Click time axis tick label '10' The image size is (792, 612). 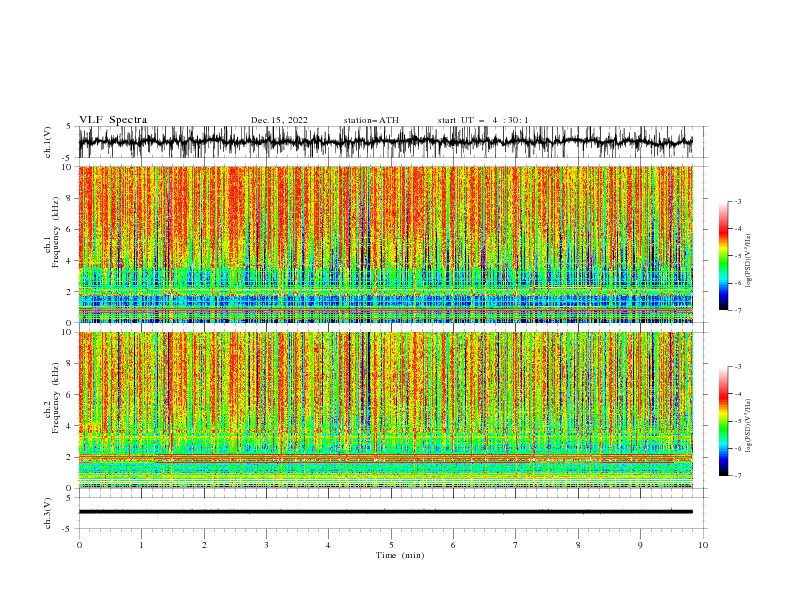coord(703,545)
